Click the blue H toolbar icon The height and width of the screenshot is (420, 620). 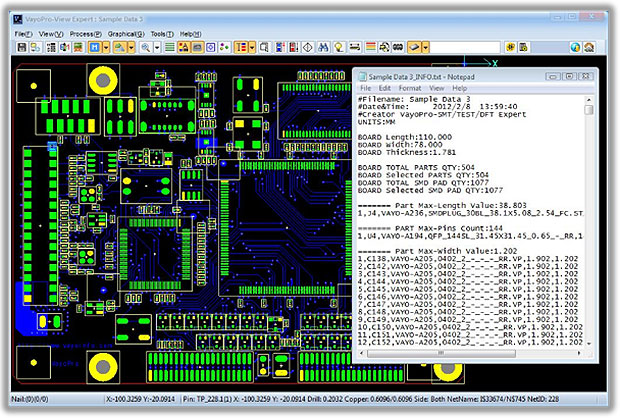92,47
